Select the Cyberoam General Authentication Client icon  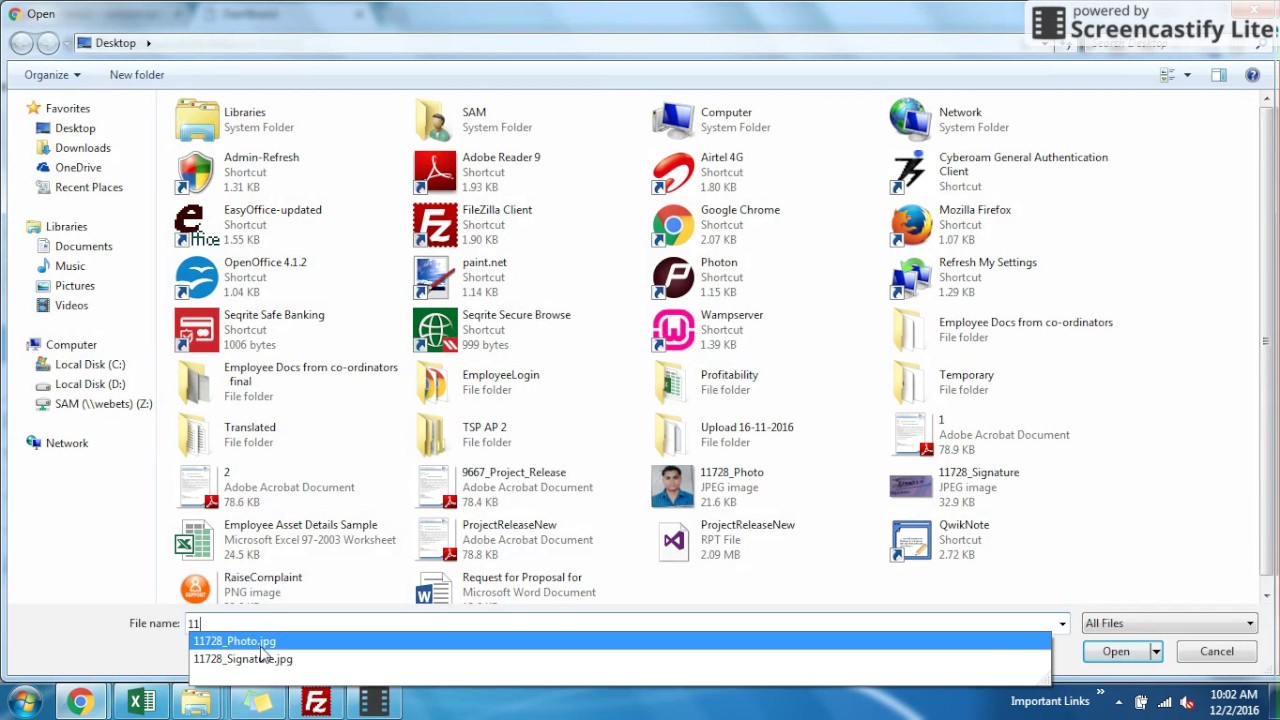point(911,172)
